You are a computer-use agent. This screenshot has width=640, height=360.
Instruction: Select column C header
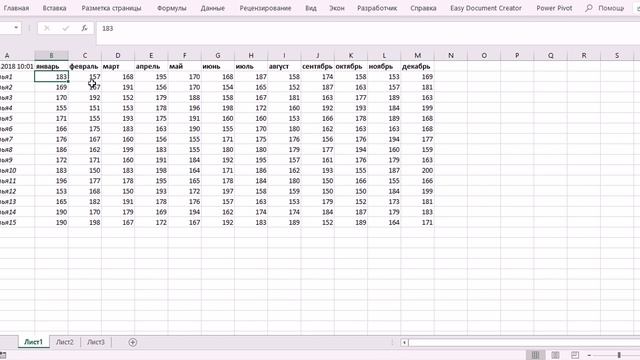coord(85,56)
